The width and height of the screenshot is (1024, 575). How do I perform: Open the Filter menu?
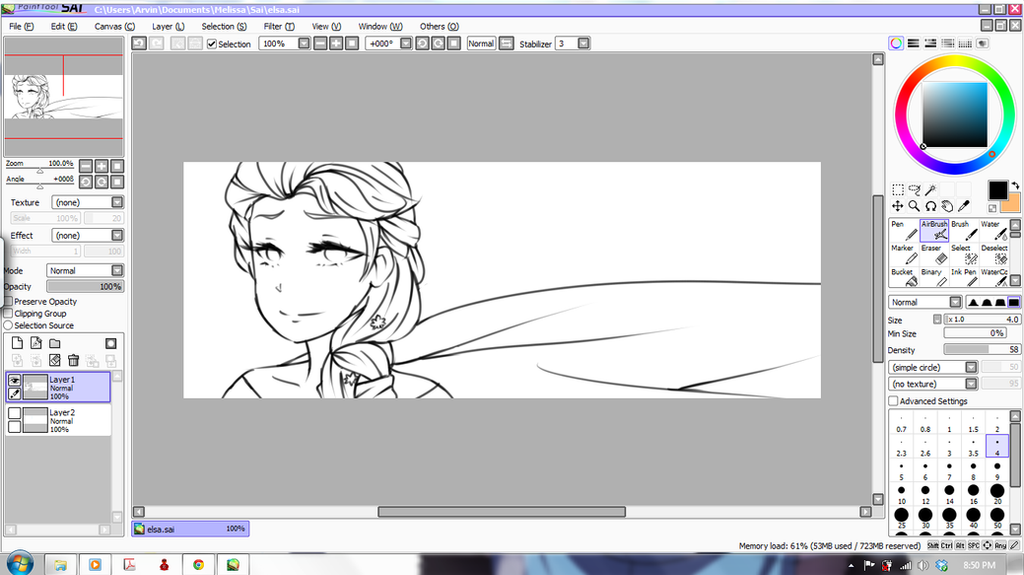click(279, 26)
